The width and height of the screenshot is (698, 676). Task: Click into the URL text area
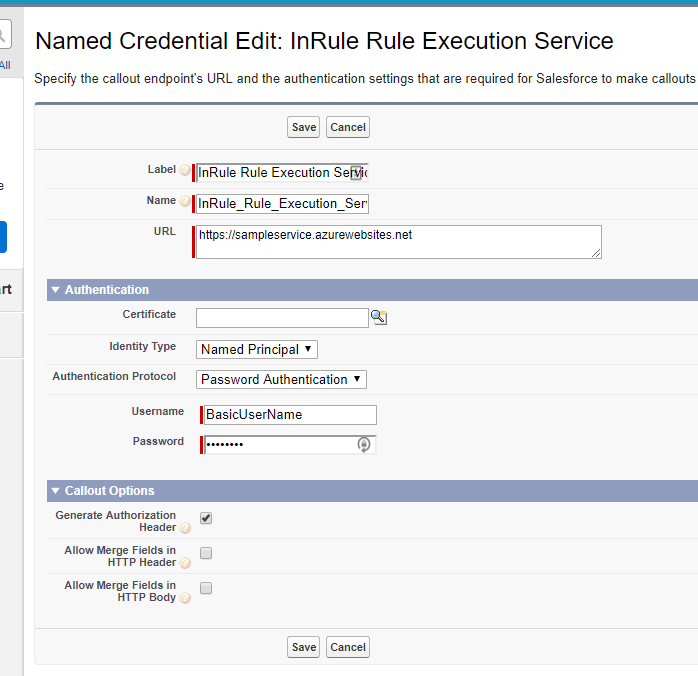click(x=399, y=242)
